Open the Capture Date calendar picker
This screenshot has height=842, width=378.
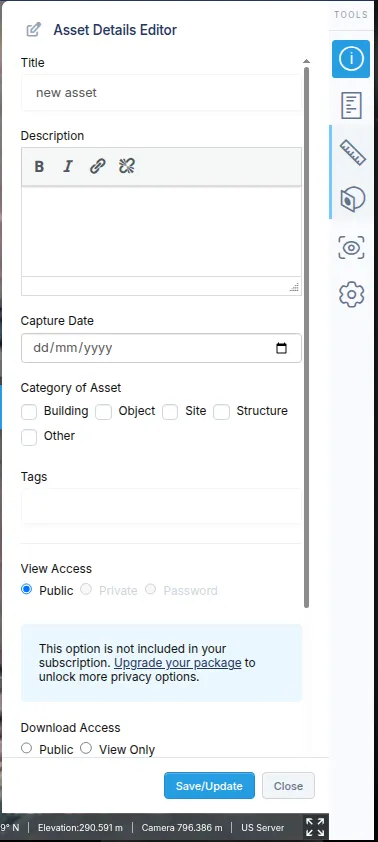tap(281, 348)
